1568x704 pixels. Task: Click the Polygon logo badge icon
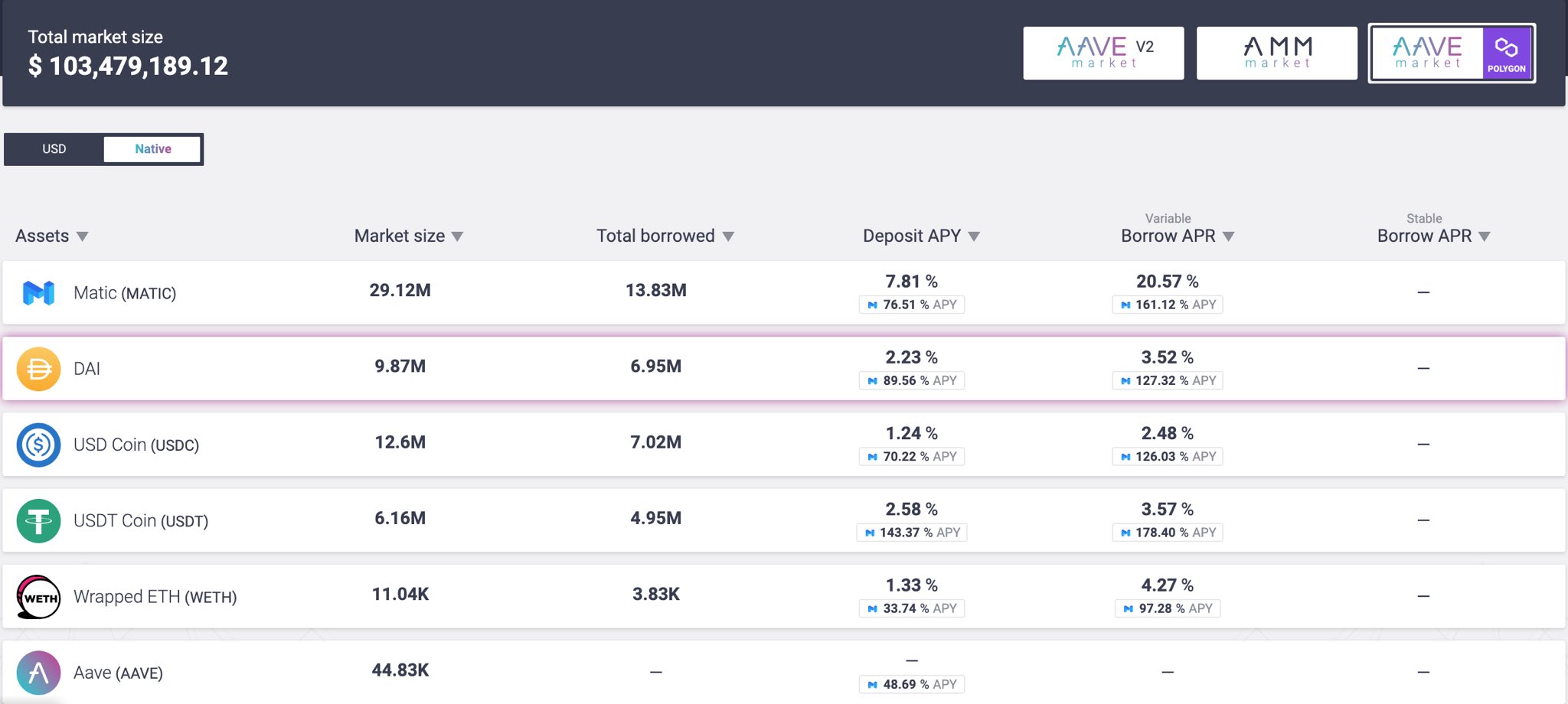pos(1507,52)
